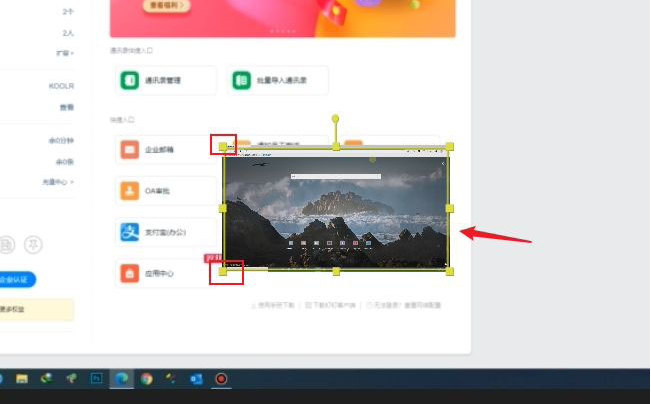Click the KOOLR company name text

(x=61, y=86)
